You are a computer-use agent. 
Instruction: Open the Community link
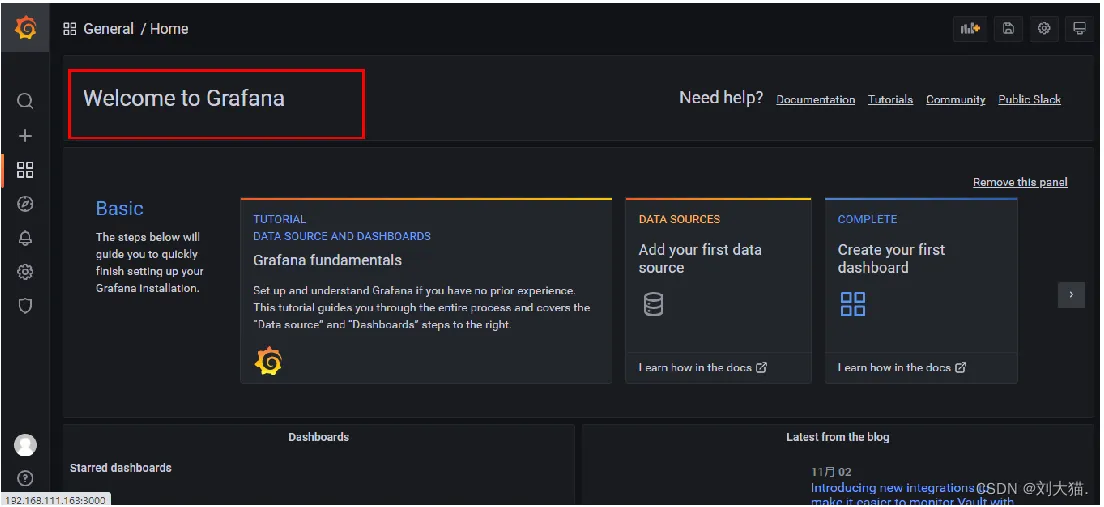coord(955,100)
